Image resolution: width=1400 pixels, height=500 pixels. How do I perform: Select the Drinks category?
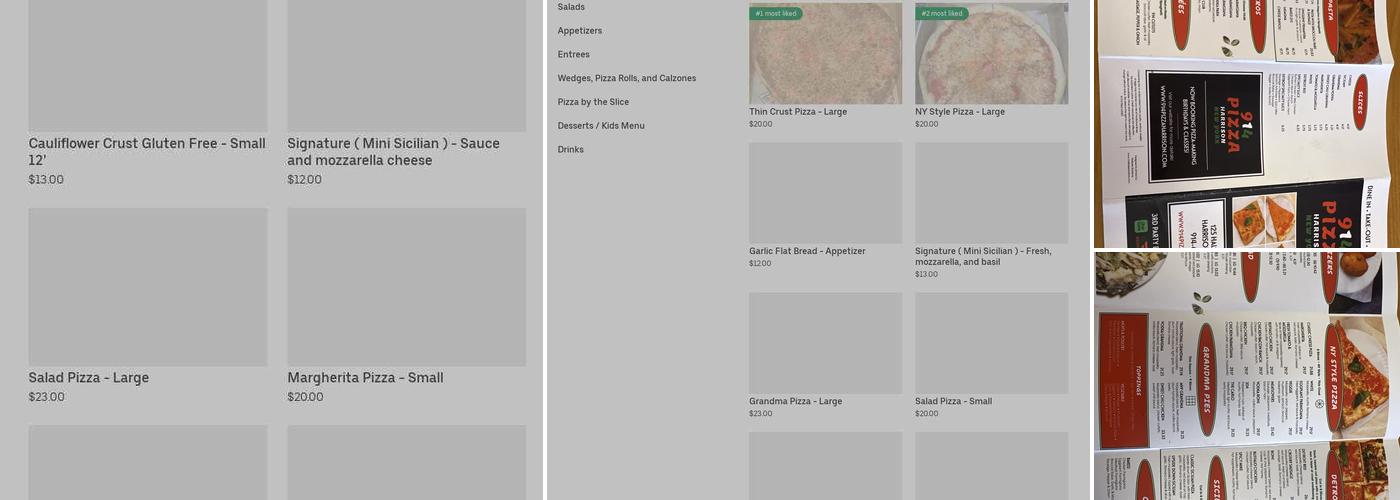571,150
